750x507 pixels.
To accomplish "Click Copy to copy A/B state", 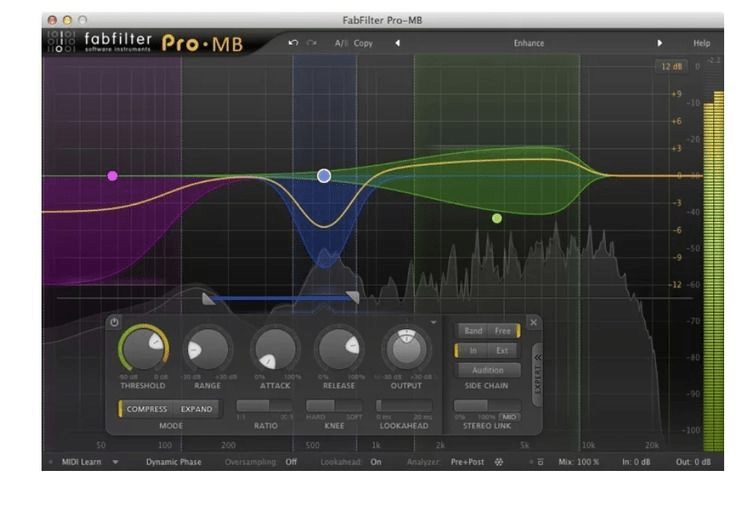I will point(363,43).
